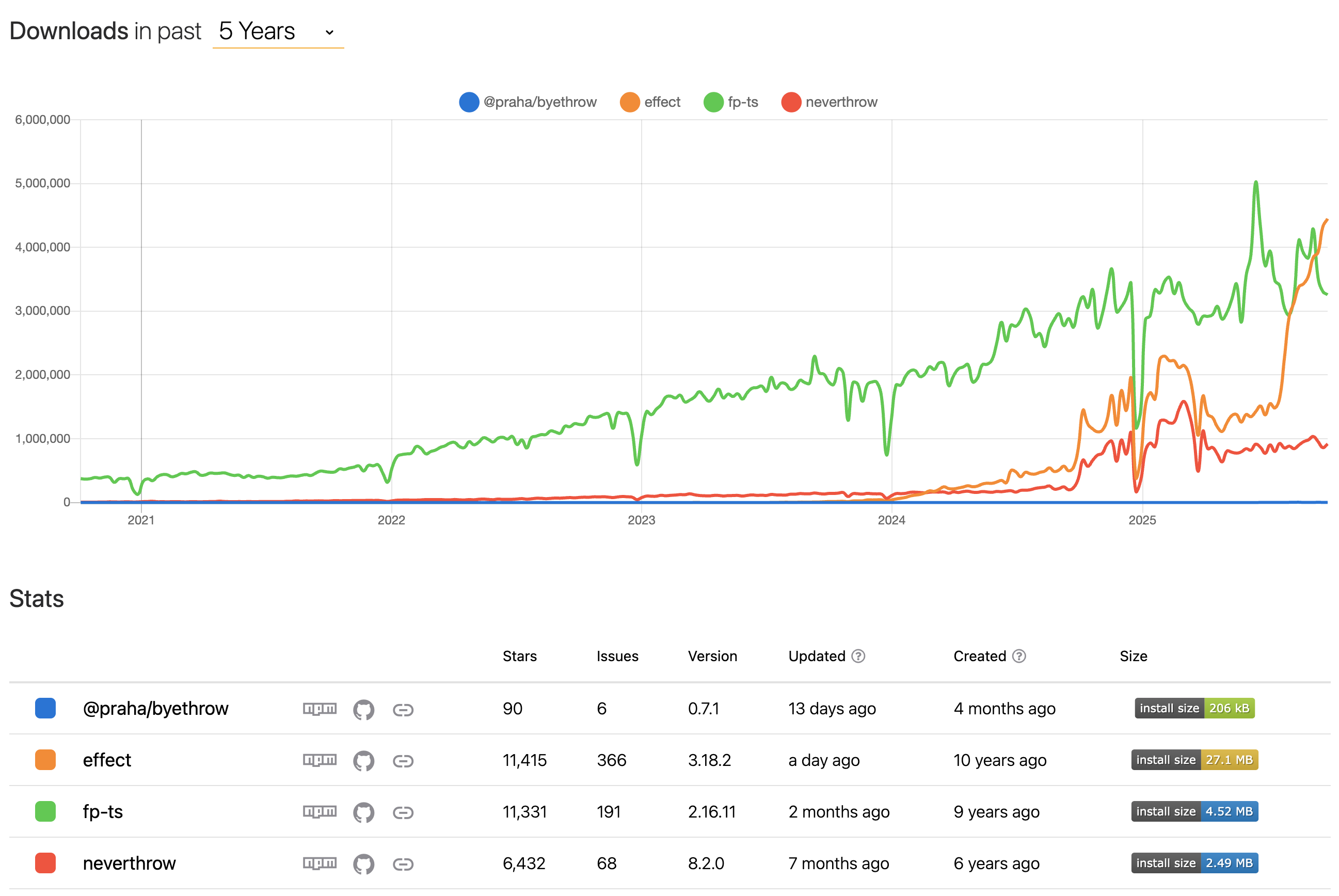
Task: Open npm page for @praha/byethrow
Action: click(x=320, y=709)
